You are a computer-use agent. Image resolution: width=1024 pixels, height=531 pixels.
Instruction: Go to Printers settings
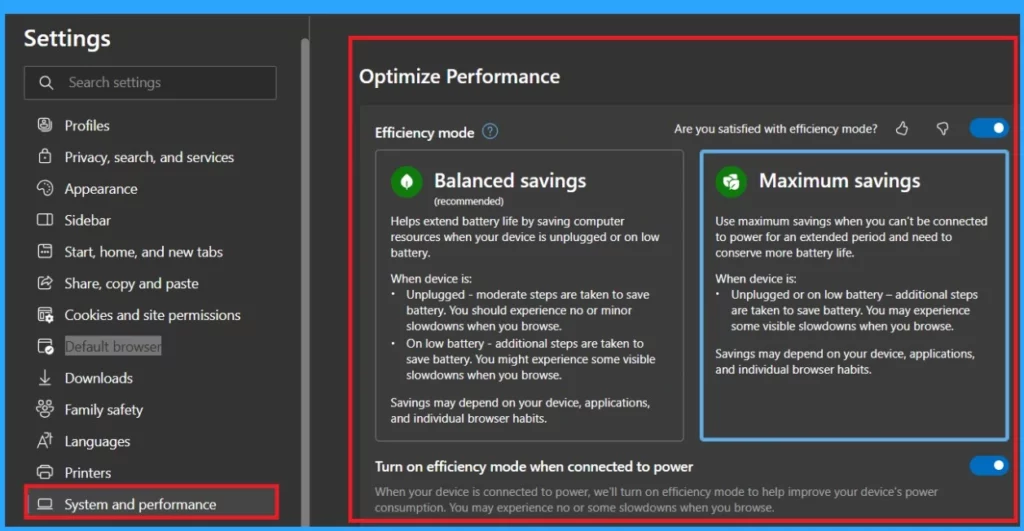pos(88,473)
